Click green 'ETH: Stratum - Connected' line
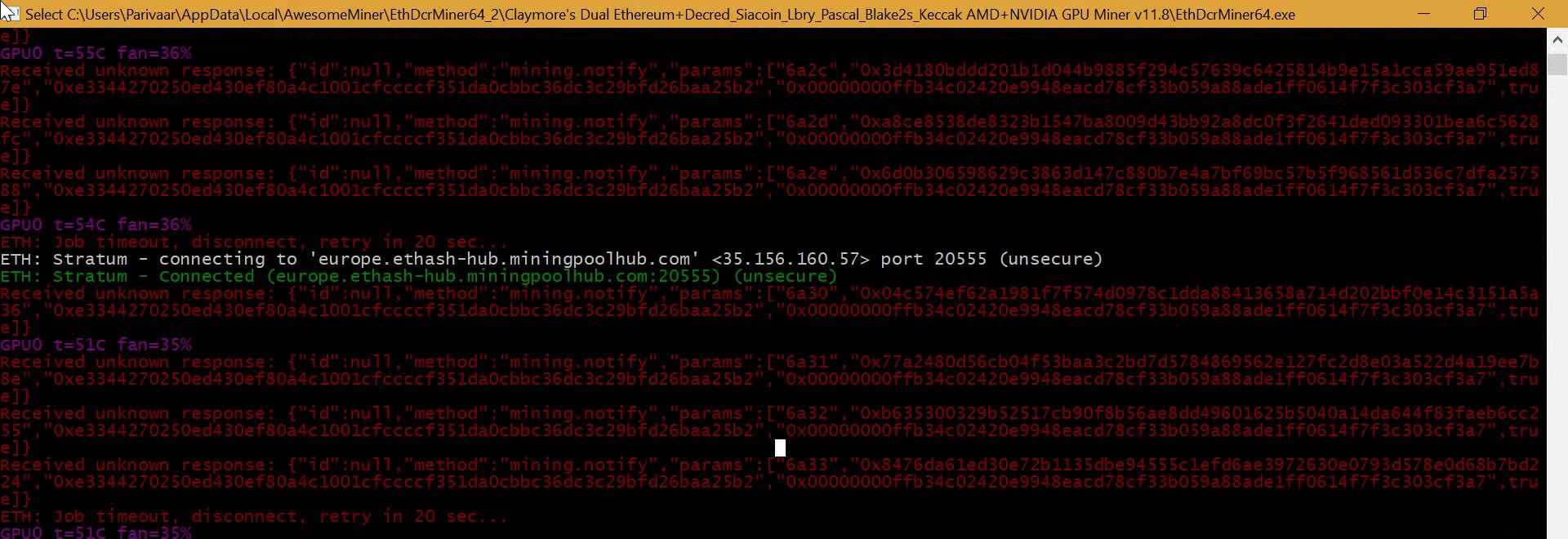 pyautogui.click(x=419, y=276)
